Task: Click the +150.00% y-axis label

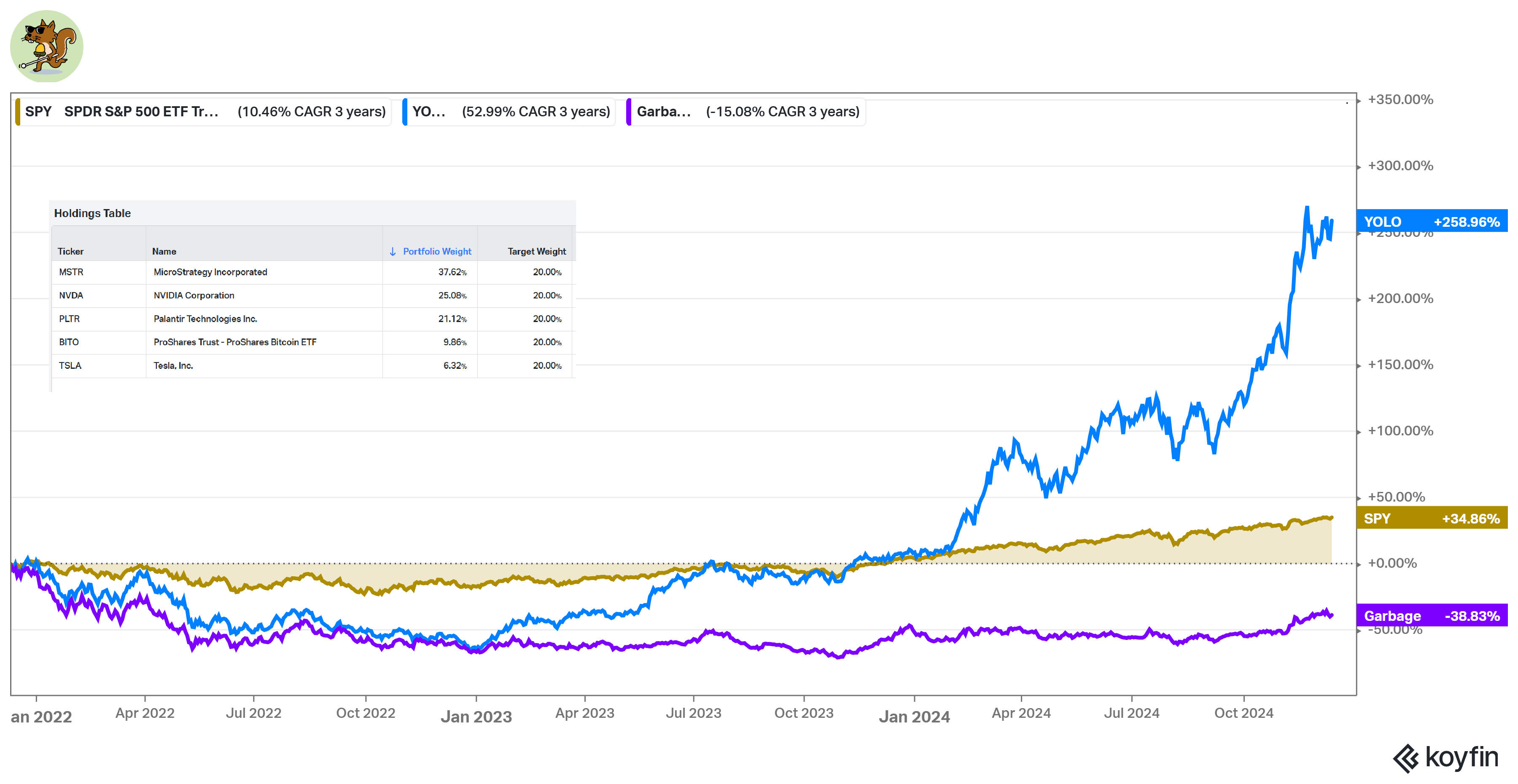Action: coord(1400,365)
